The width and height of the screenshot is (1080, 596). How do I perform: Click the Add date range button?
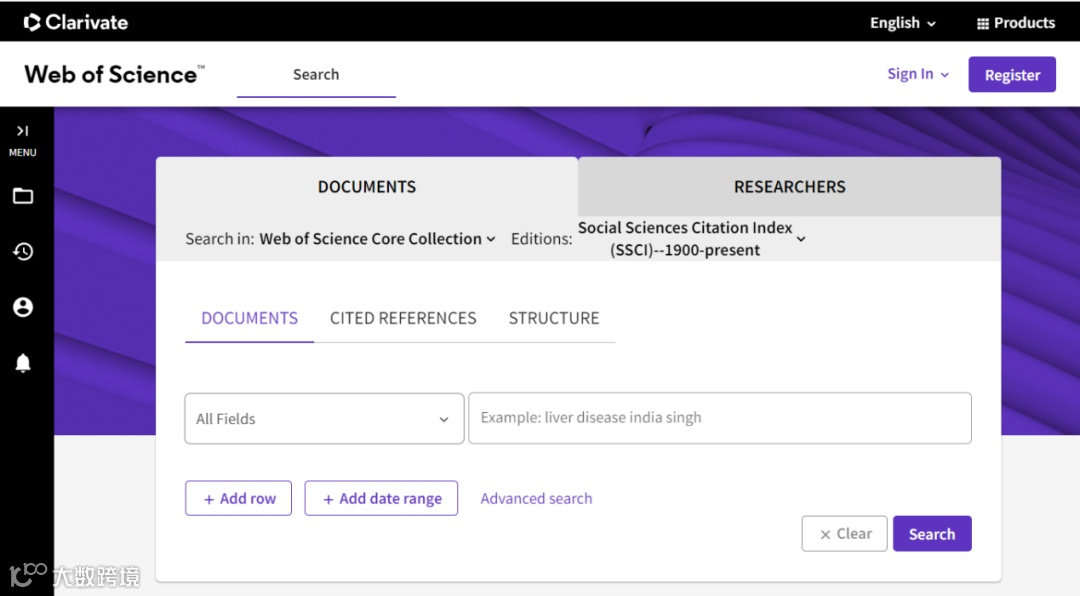381,498
